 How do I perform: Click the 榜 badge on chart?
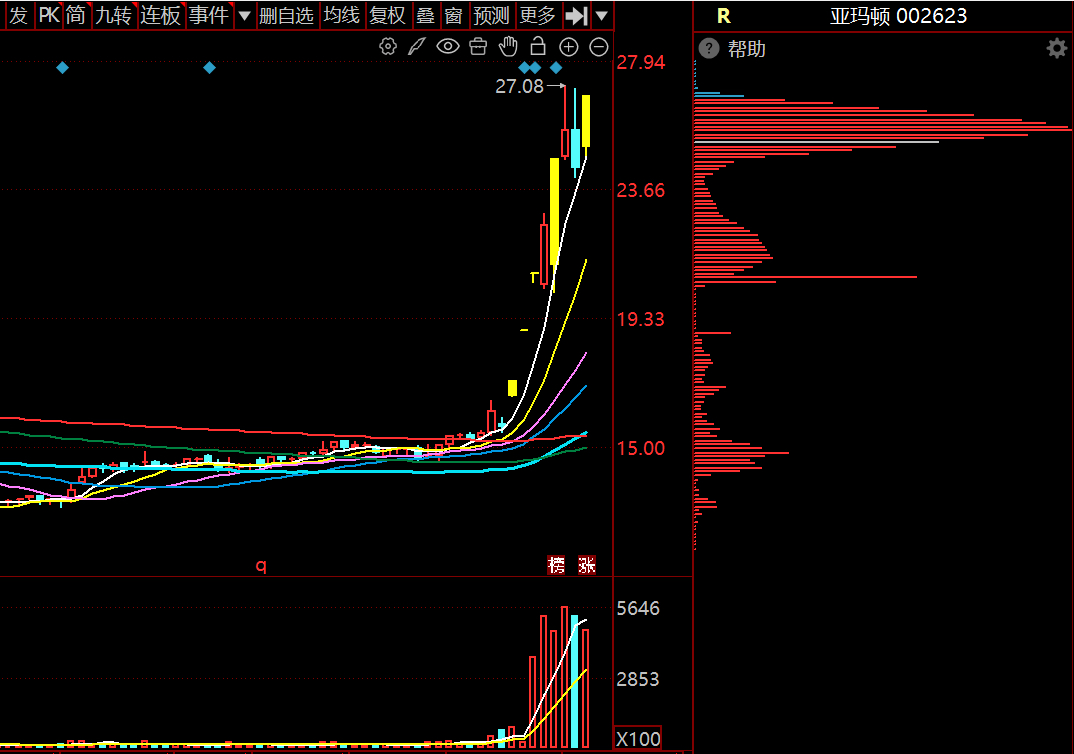(556, 565)
